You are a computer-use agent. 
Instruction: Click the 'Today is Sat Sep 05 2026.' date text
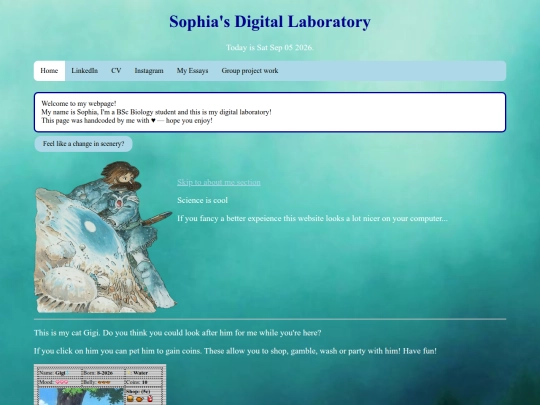pyautogui.click(x=270, y=48)
